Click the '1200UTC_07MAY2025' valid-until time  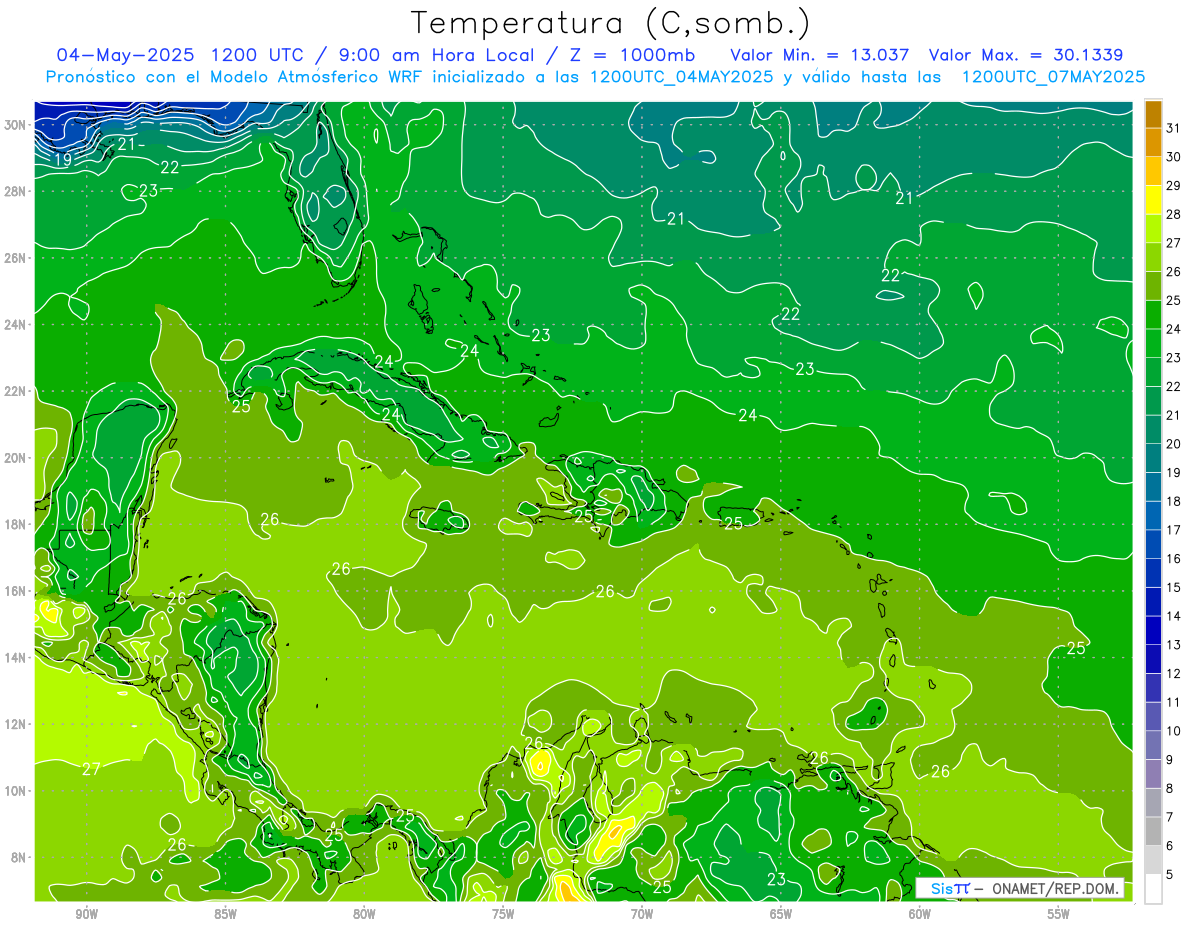1053,77
